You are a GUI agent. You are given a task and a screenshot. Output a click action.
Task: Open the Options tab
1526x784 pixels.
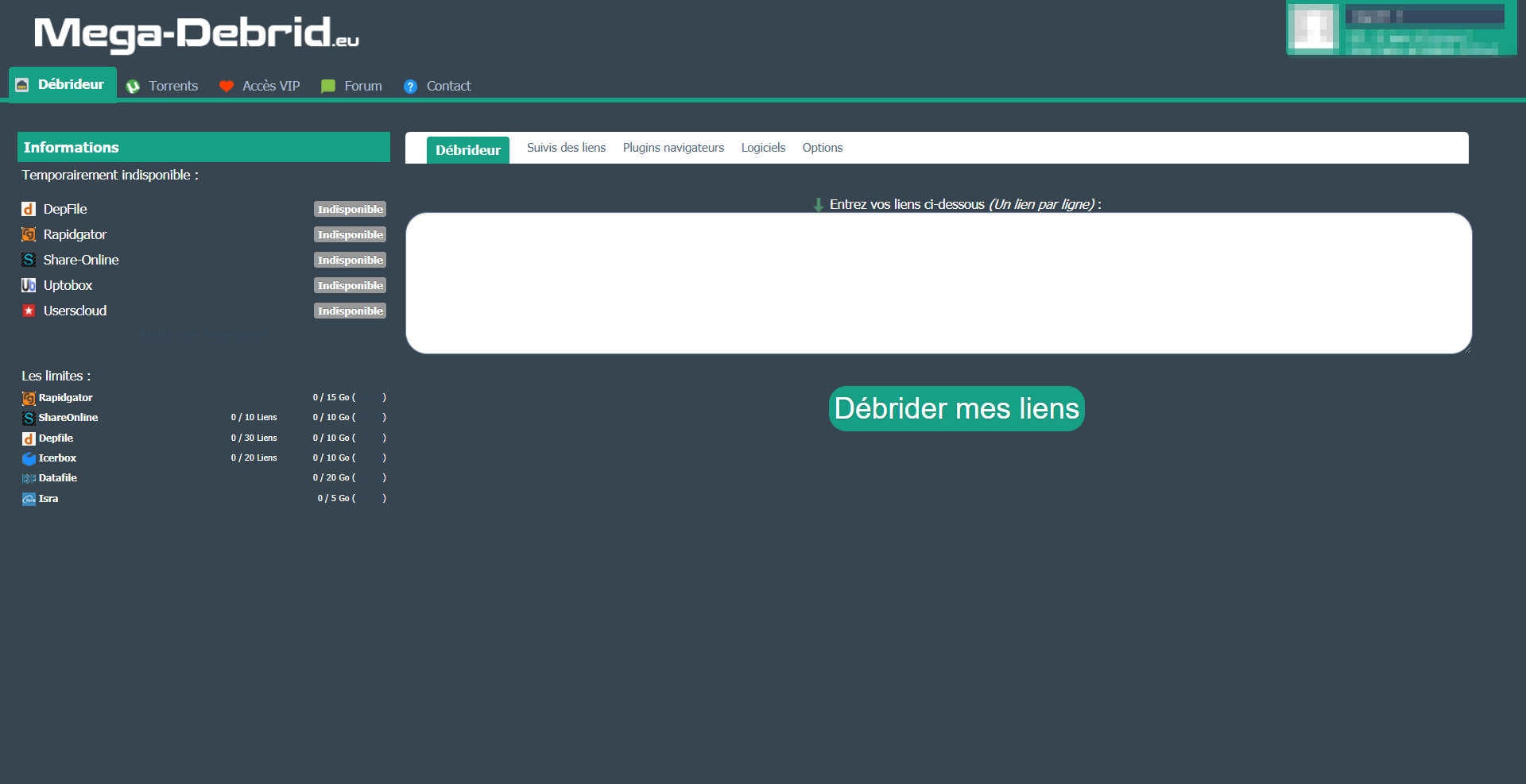[823, 148]
